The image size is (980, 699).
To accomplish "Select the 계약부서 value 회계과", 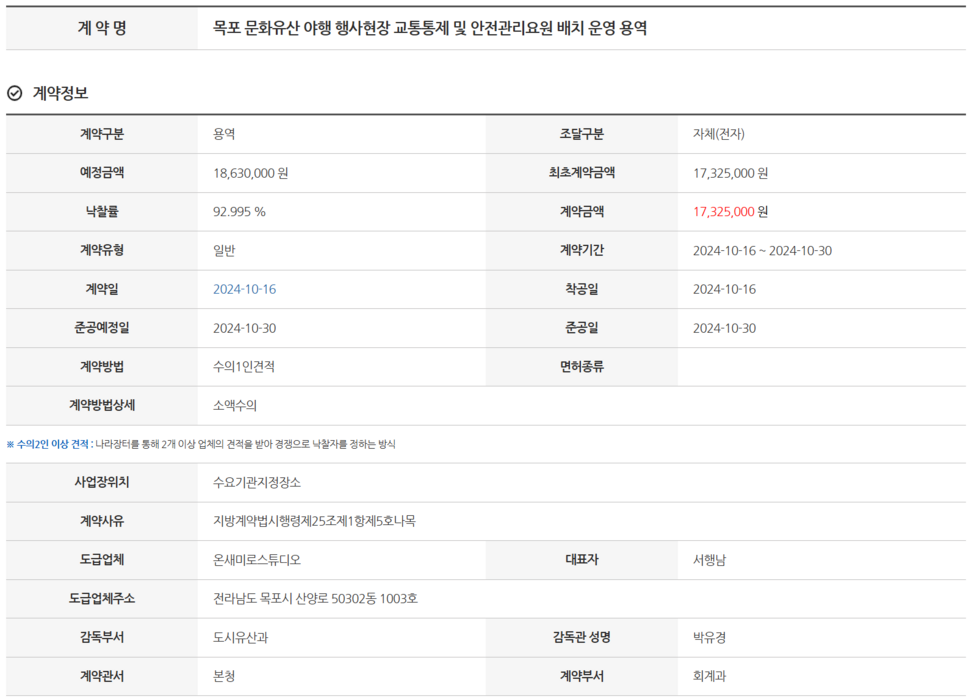I will point(709,676).
